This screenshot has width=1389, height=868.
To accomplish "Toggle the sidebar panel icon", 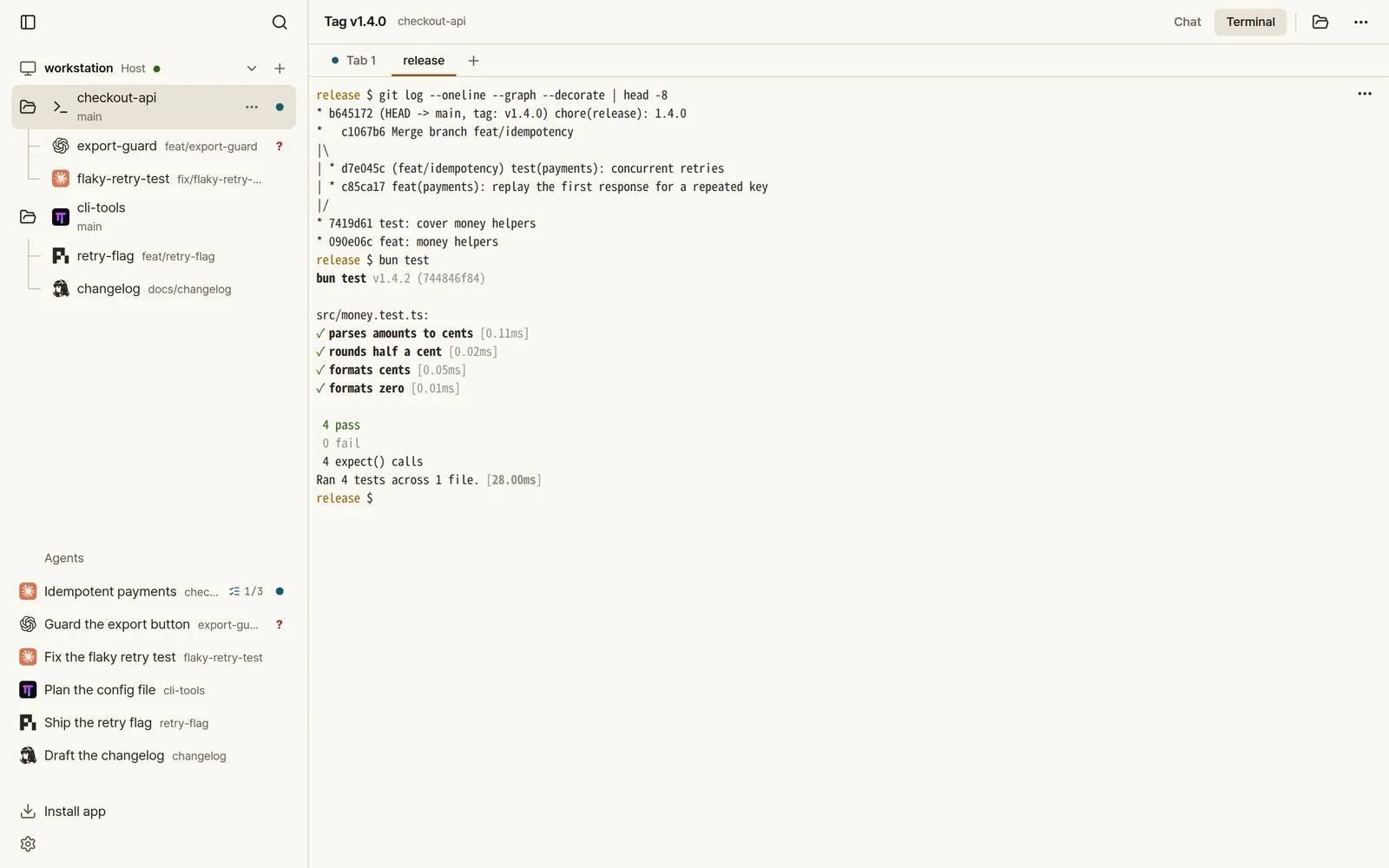I will point(28,22).
